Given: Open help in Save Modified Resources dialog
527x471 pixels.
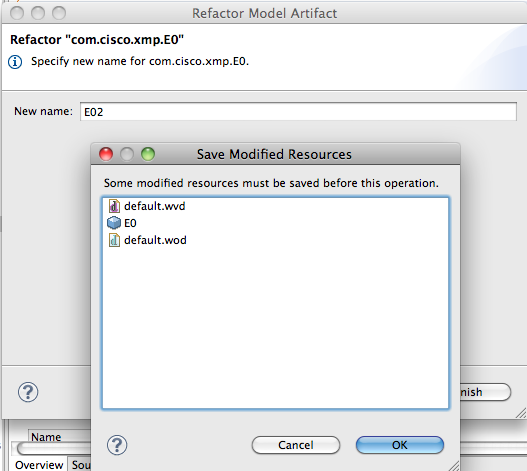Looking at the screenshot, I should pyautogui.click(x=117, y=445).
